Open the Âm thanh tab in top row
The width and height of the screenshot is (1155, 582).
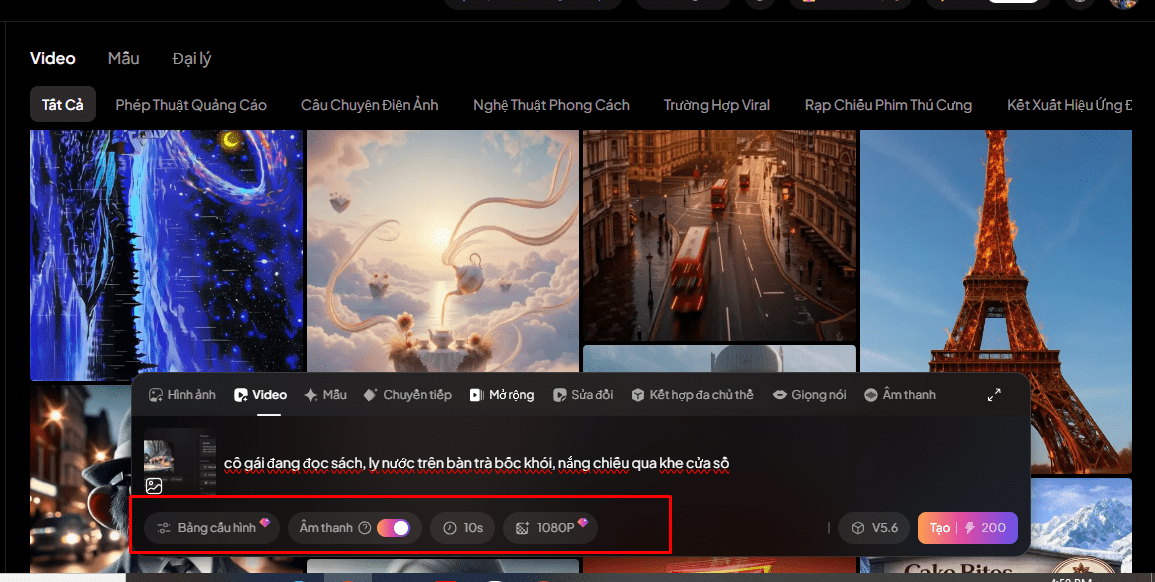[900, 395]
